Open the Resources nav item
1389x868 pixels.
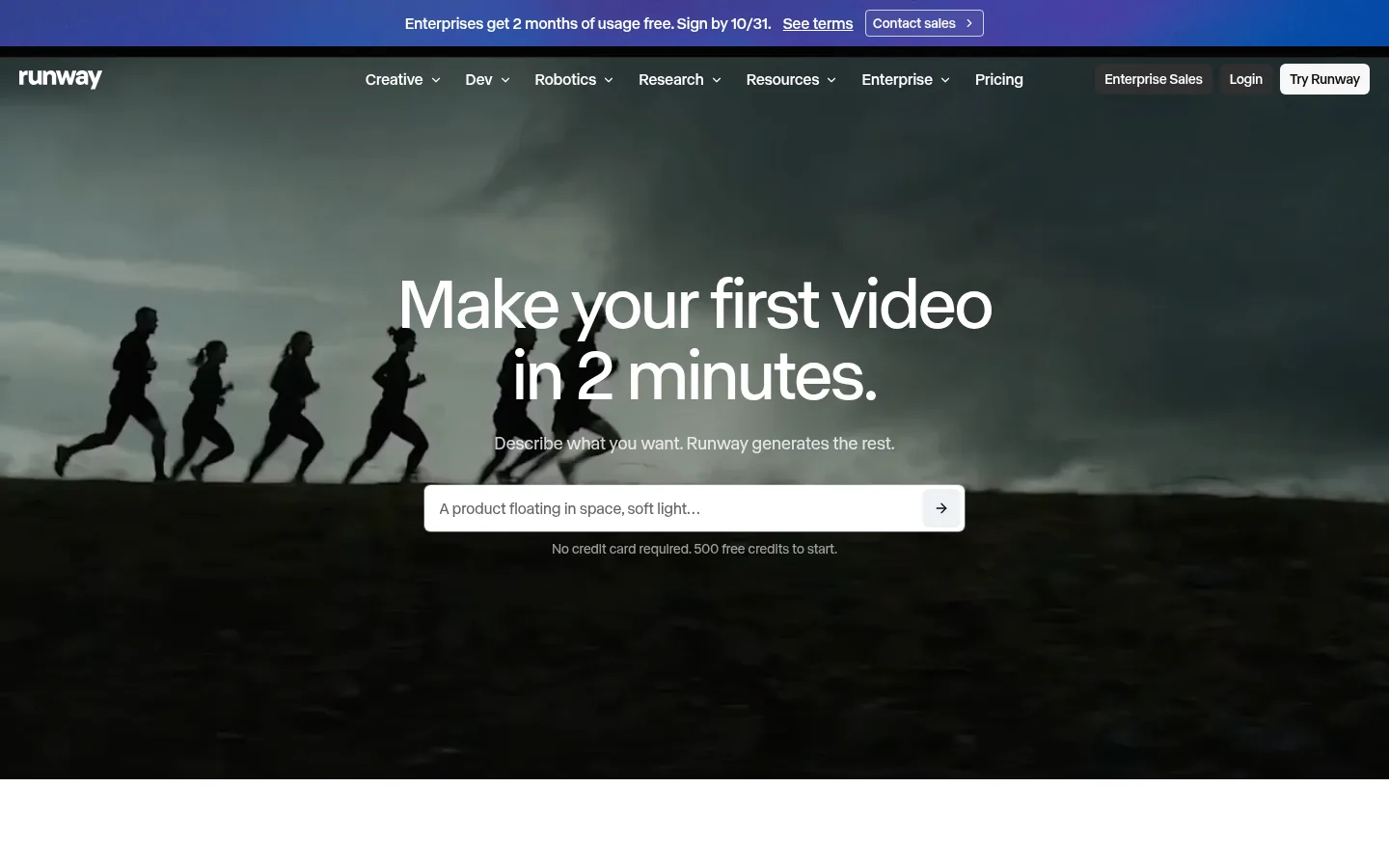[x=791, y=79]
